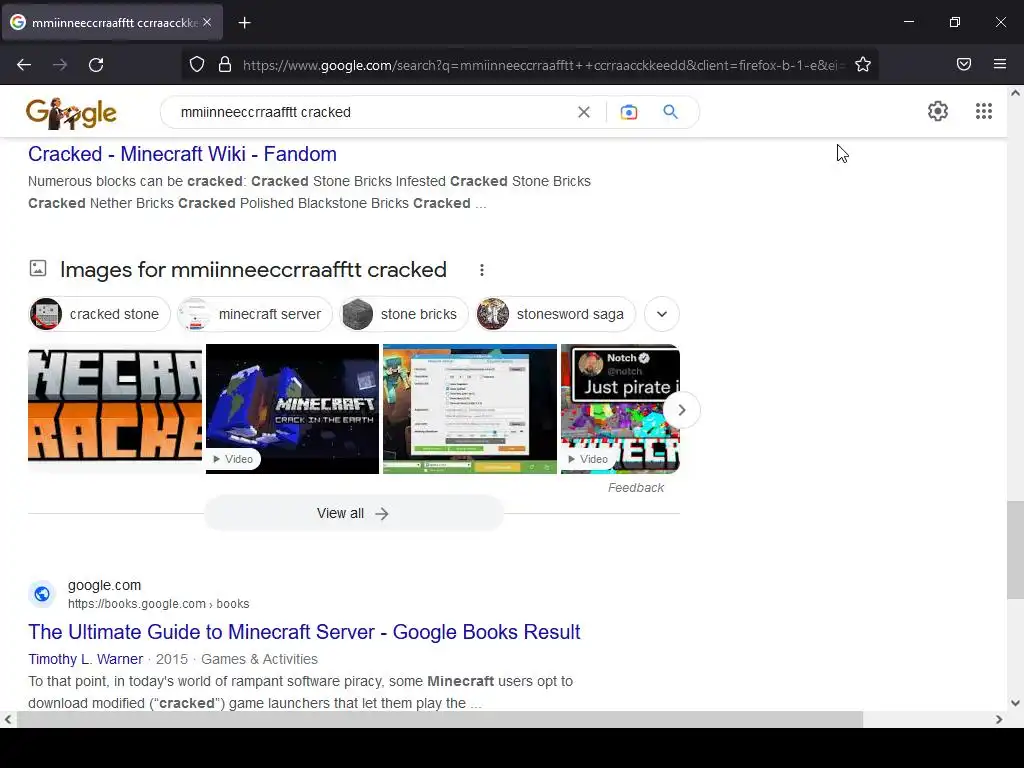
Task: Click vertical scrollbar up arrow
Action: tap(1015, 93)
